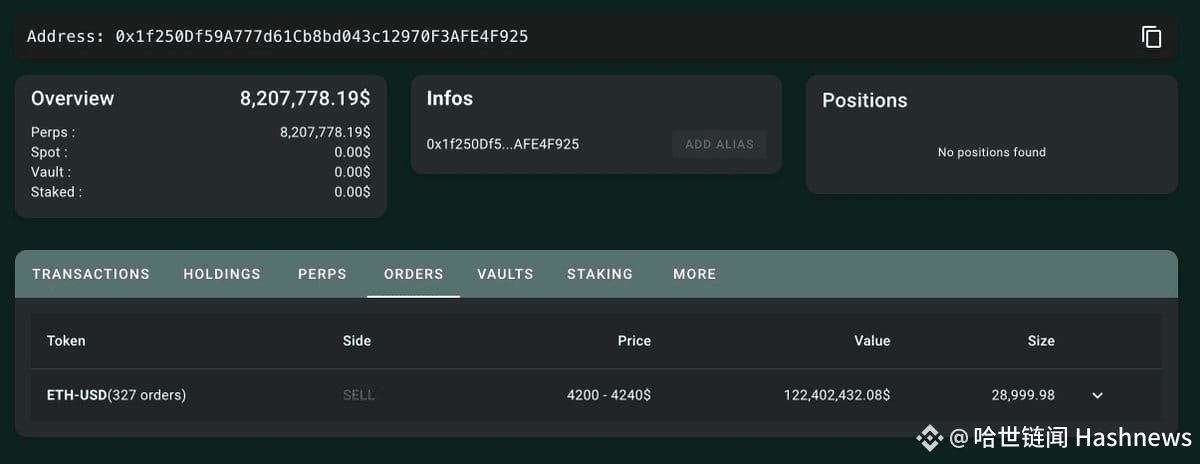Go to the STAKING tab
Image resolution: width=1200 pixels, height=464 pixels.
point(600,274)
